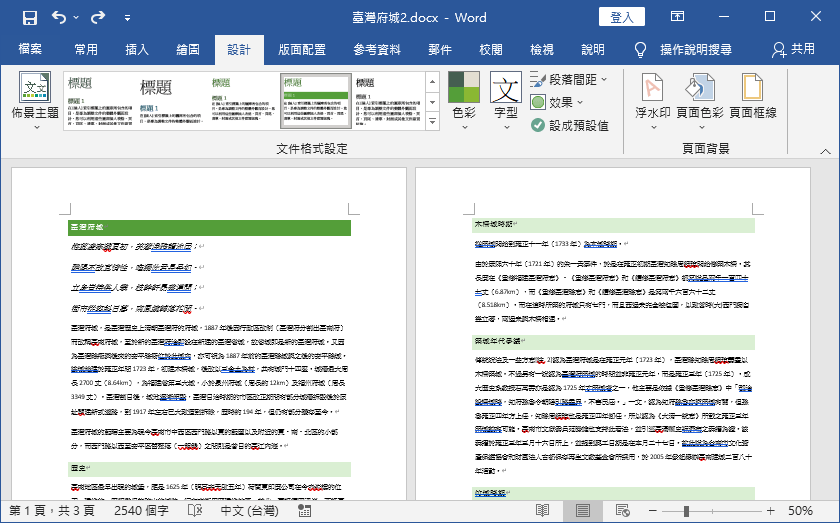Select the 設計 tab
The height and width of the screenshot is (523, 840).
pyautogui.click(x=239, y=49)
